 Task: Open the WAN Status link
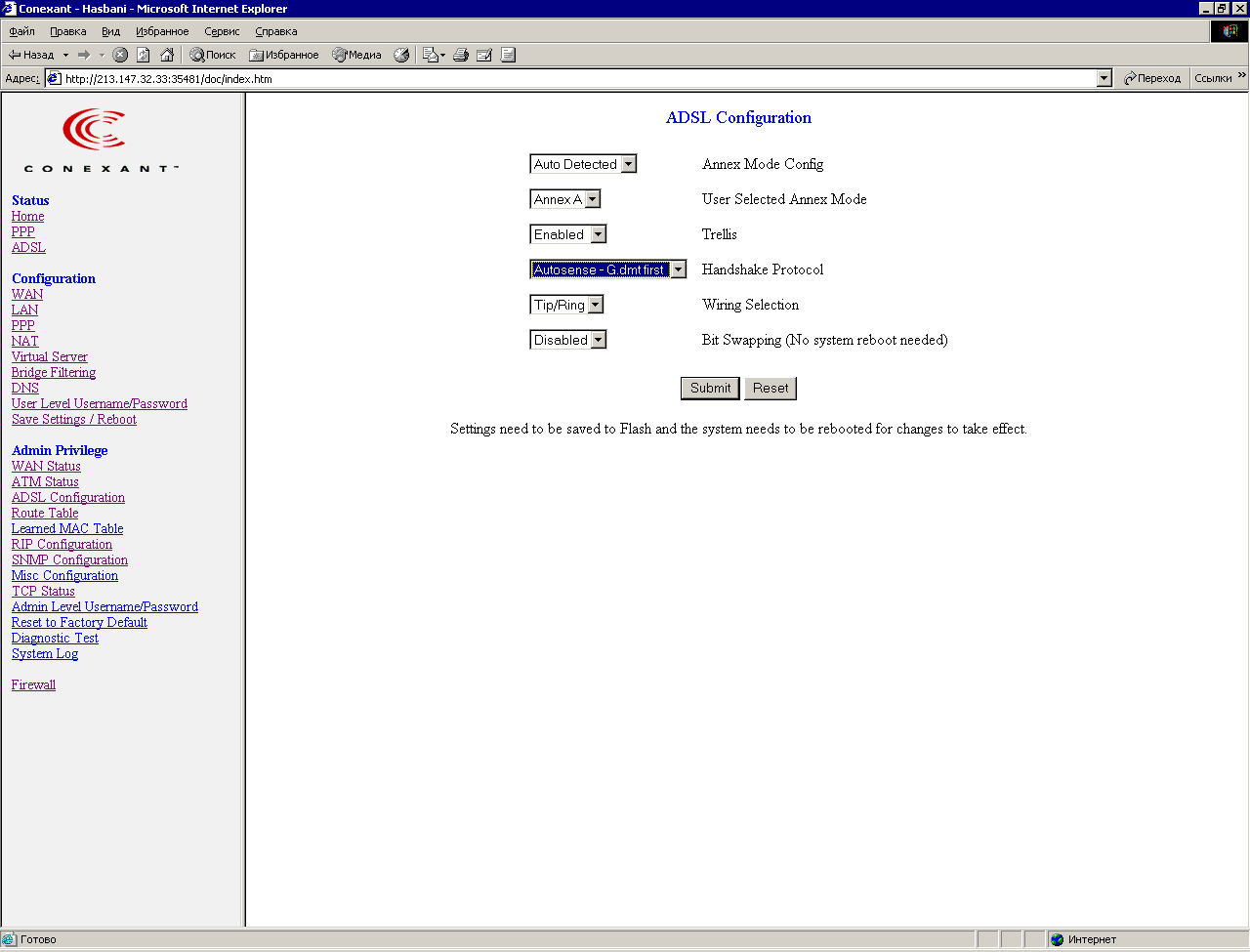[x=46, y=466]
